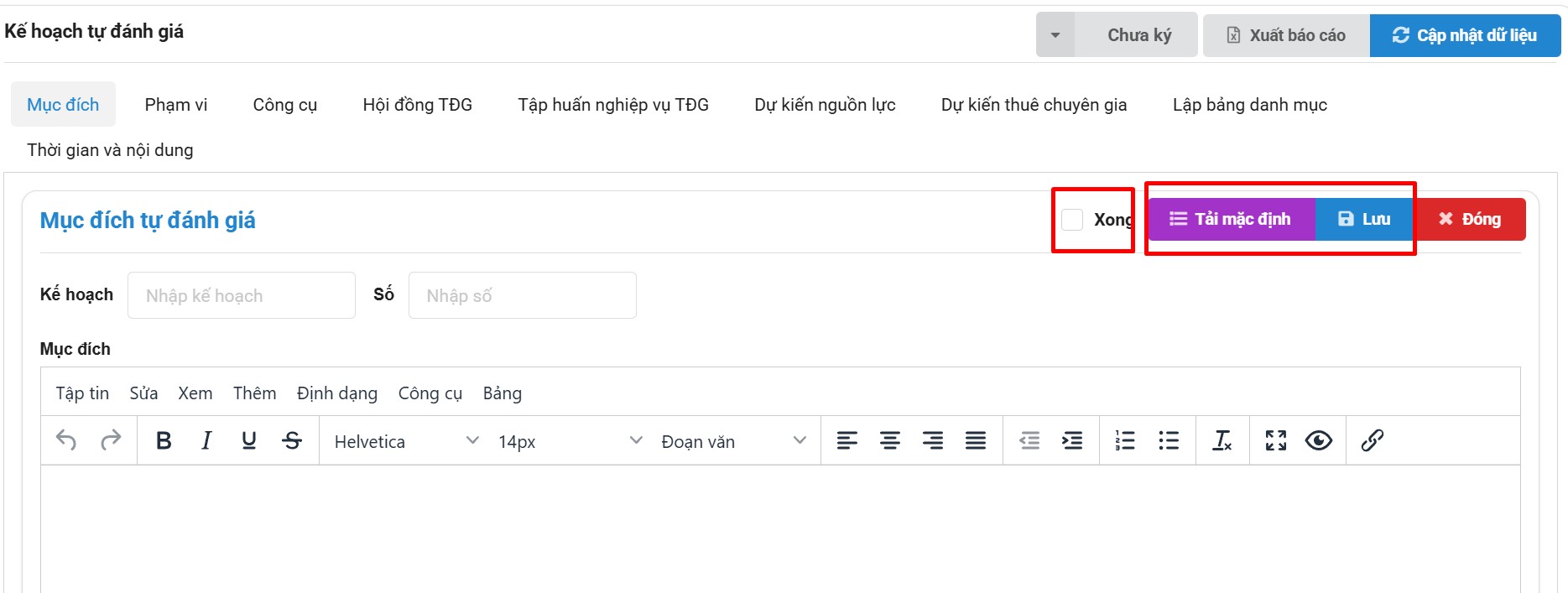Switch to the Phạm vi tab
1568x593 pixels.
[175, 105]
